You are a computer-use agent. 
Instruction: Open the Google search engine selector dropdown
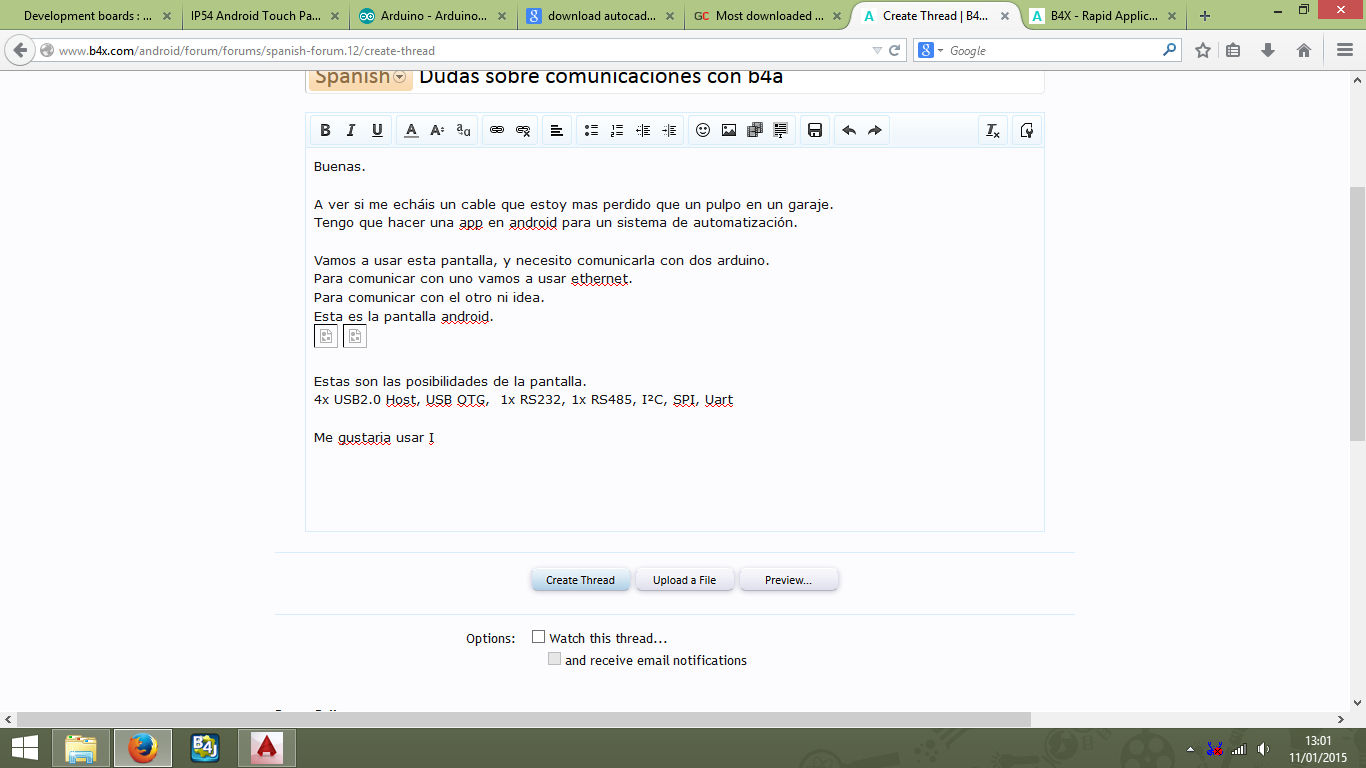pos(931,50)
